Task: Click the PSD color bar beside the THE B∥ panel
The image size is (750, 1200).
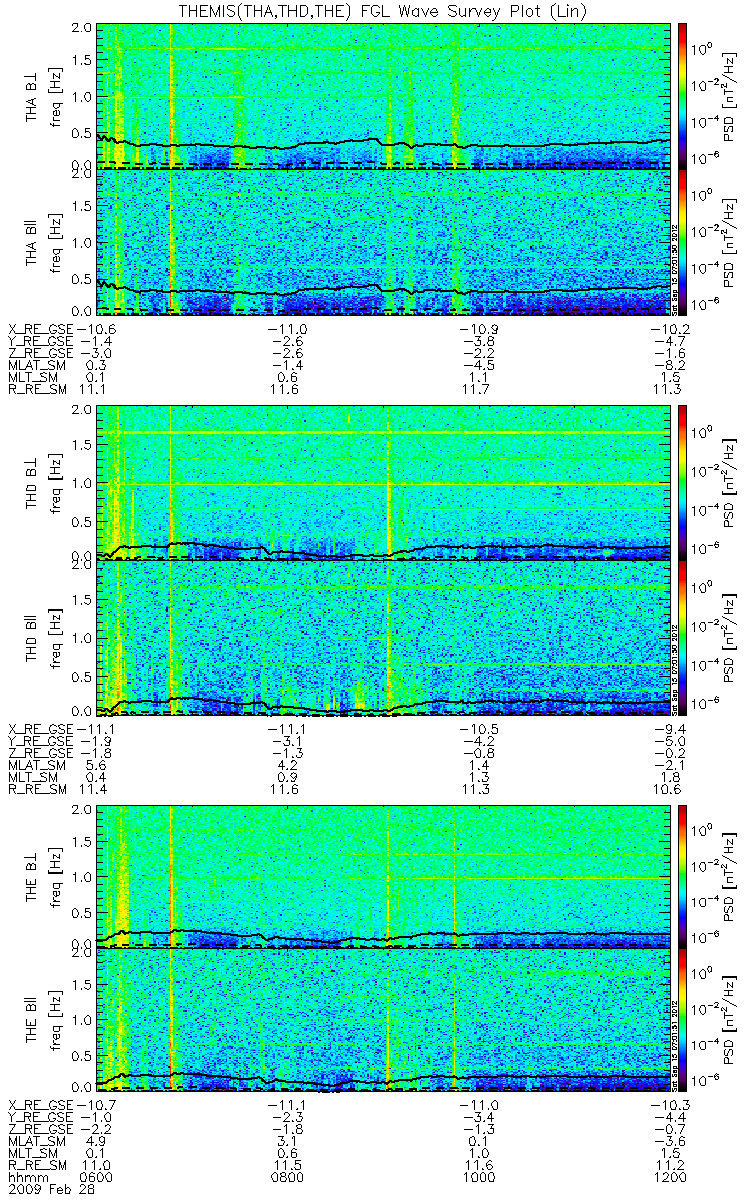Action: tap(683, 1018)
